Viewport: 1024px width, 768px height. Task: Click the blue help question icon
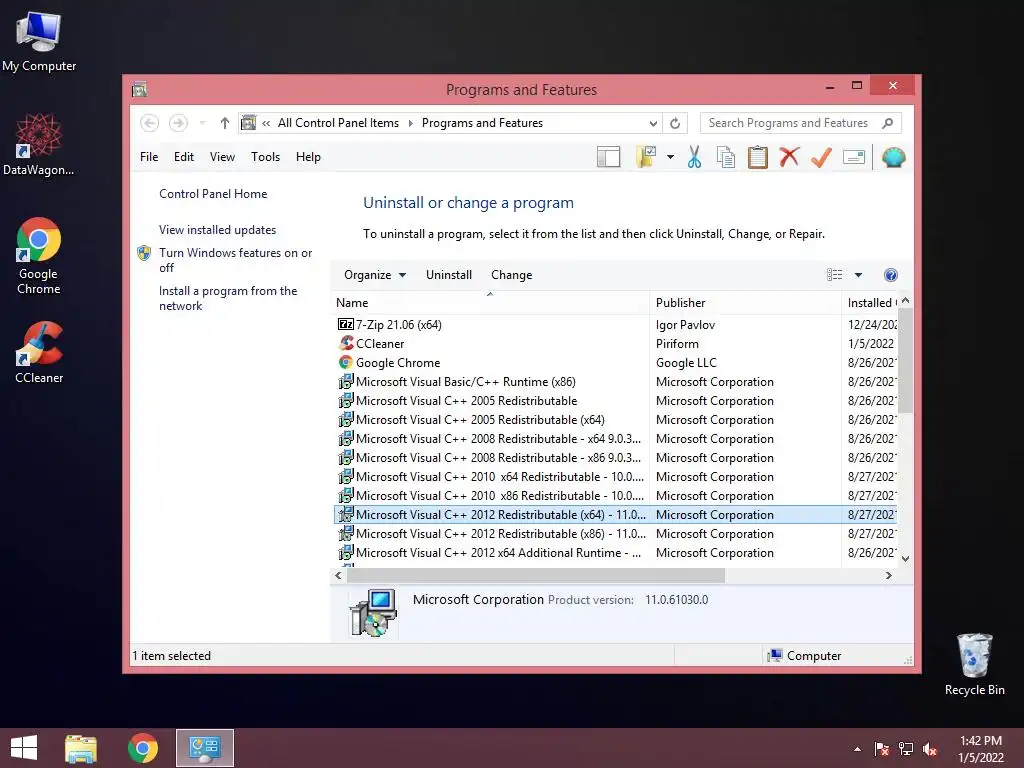tap(890, 275)
